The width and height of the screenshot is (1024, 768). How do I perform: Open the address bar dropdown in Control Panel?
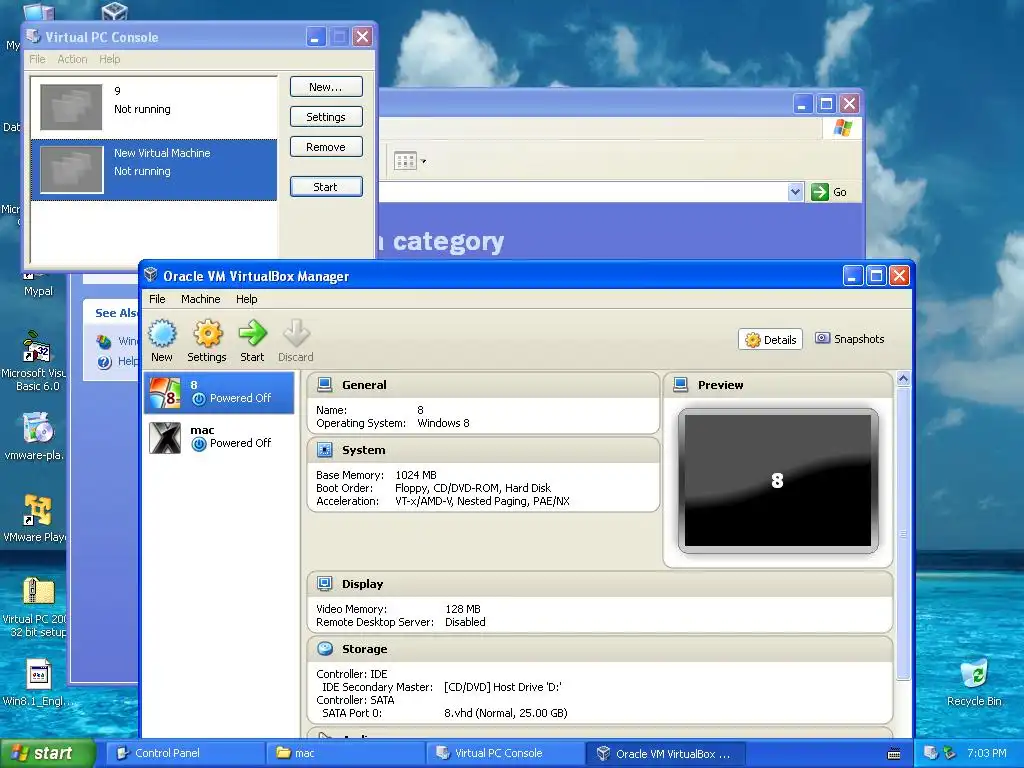tap(795, 192)
